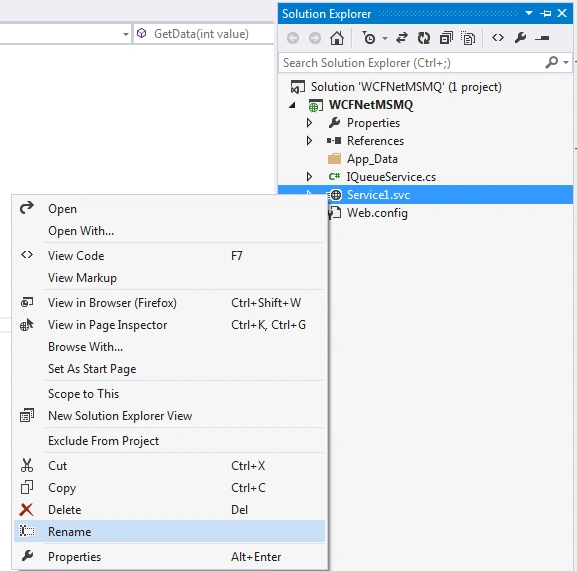Toggle auto-hide pin for Solution Explorer
The width and height of the screenshot is (577, 571).
click(x=545, y=14)
